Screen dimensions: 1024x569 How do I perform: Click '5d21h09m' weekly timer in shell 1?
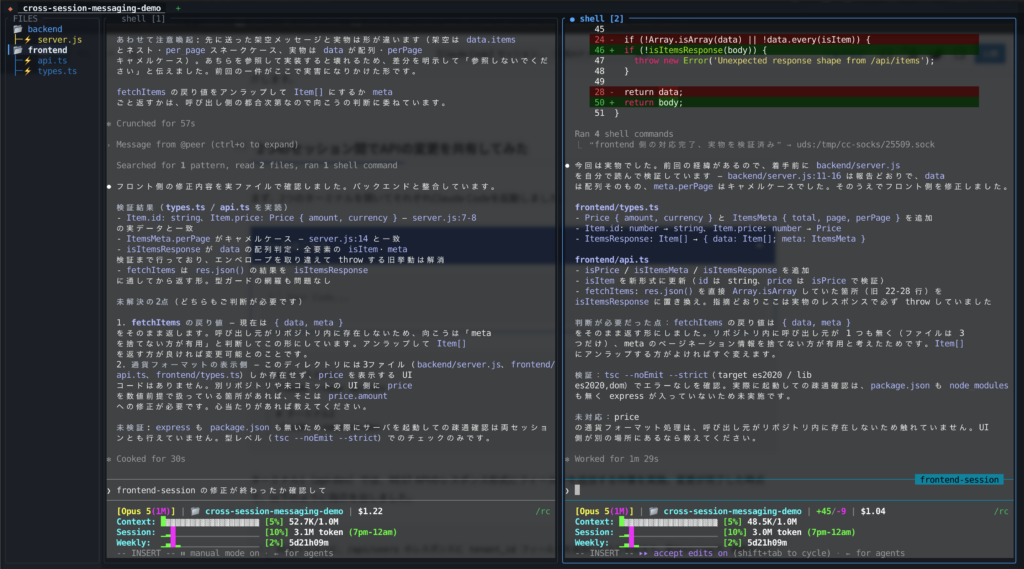pyautogui.click(x=309, y=543)
